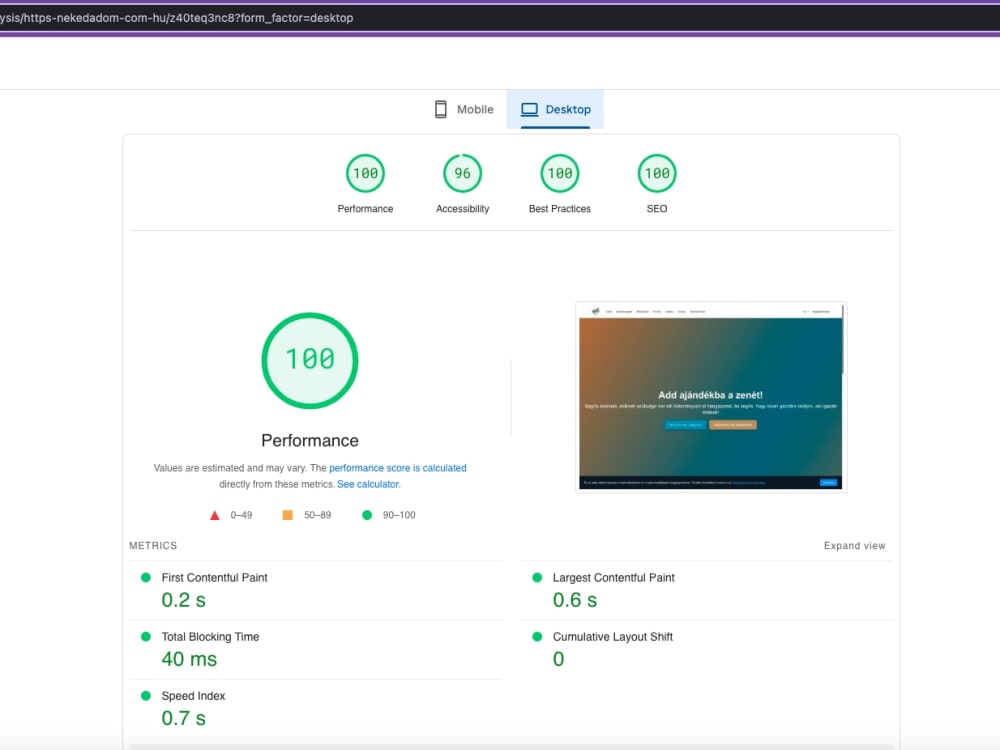Open the Performance 100 score gauge

365,173
